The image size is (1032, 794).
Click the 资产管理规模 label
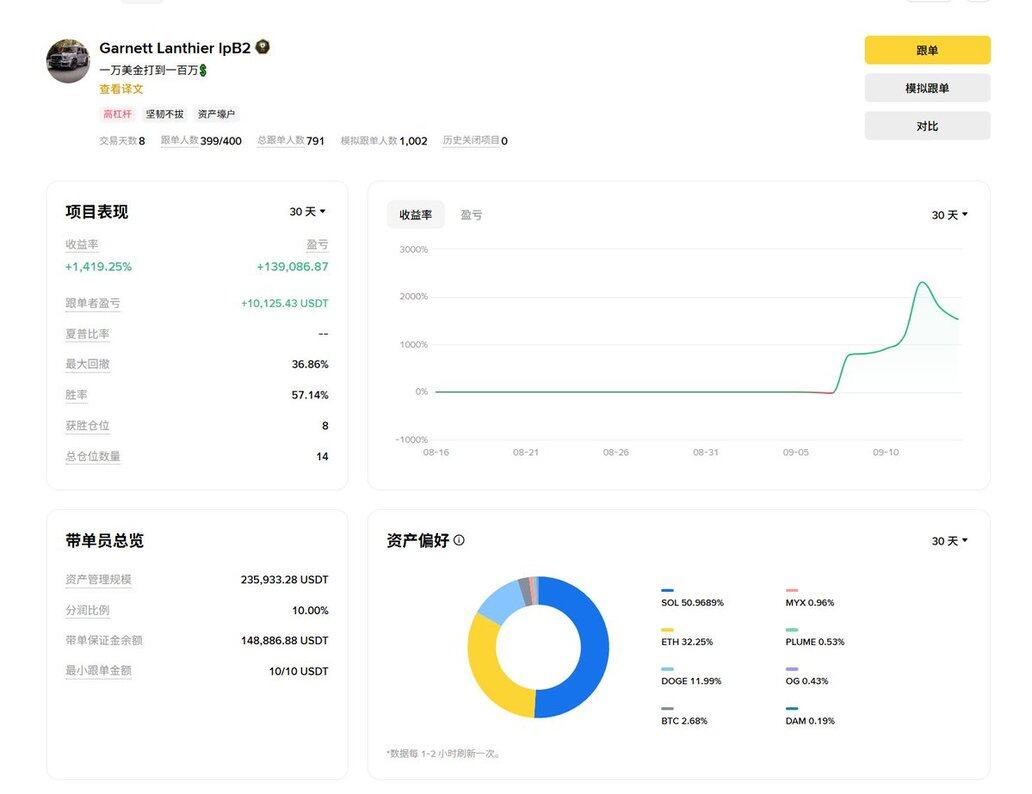pyautogui.click(x=98, y=579)
